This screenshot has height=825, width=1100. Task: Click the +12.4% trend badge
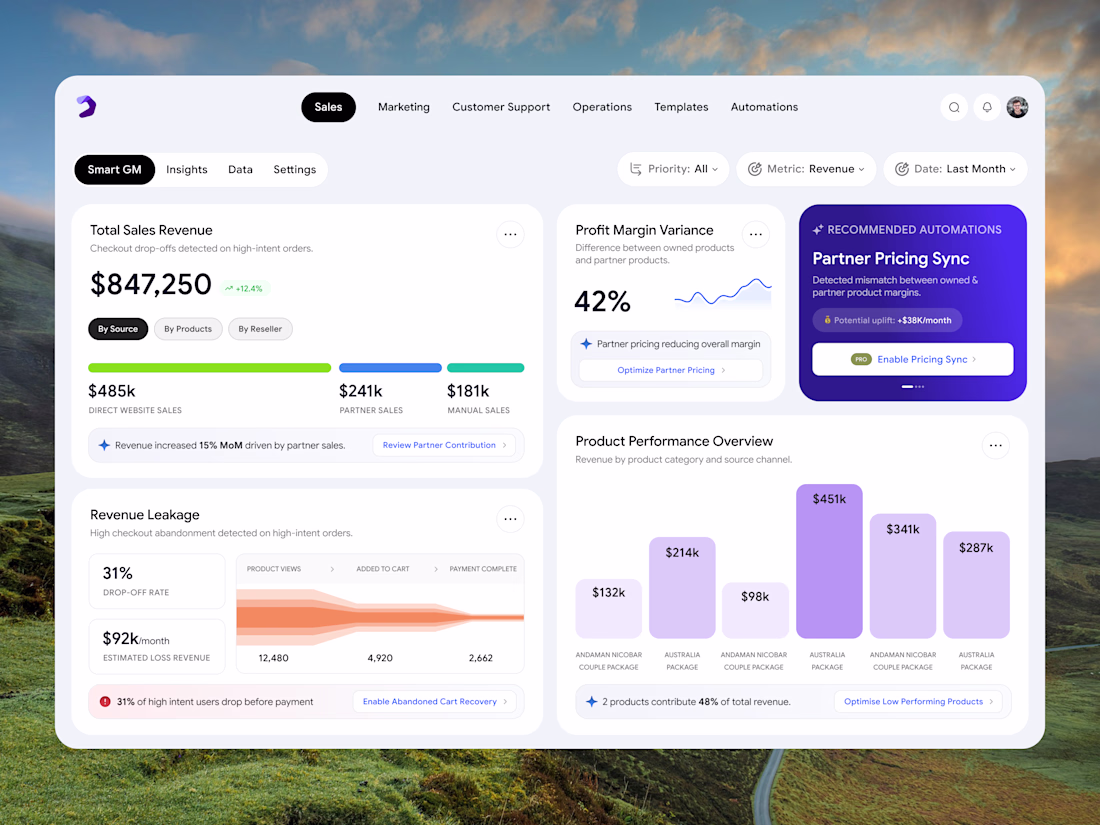pos(244,288)
